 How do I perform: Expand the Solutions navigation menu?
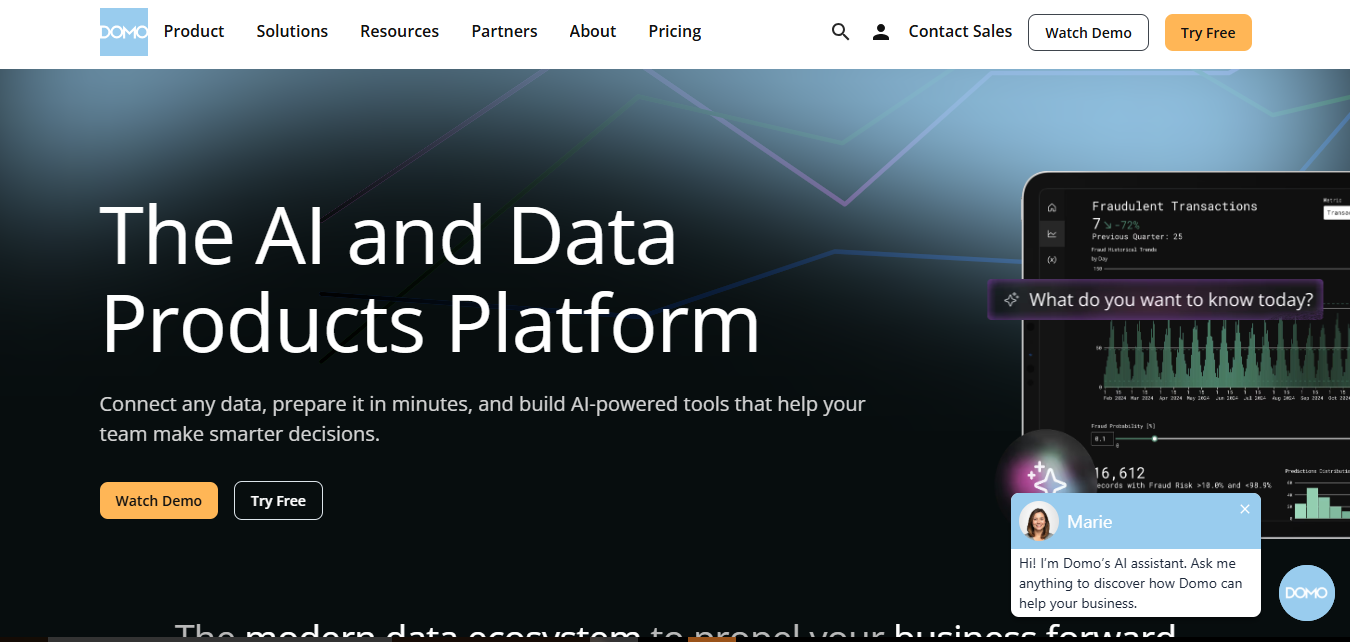292,32
